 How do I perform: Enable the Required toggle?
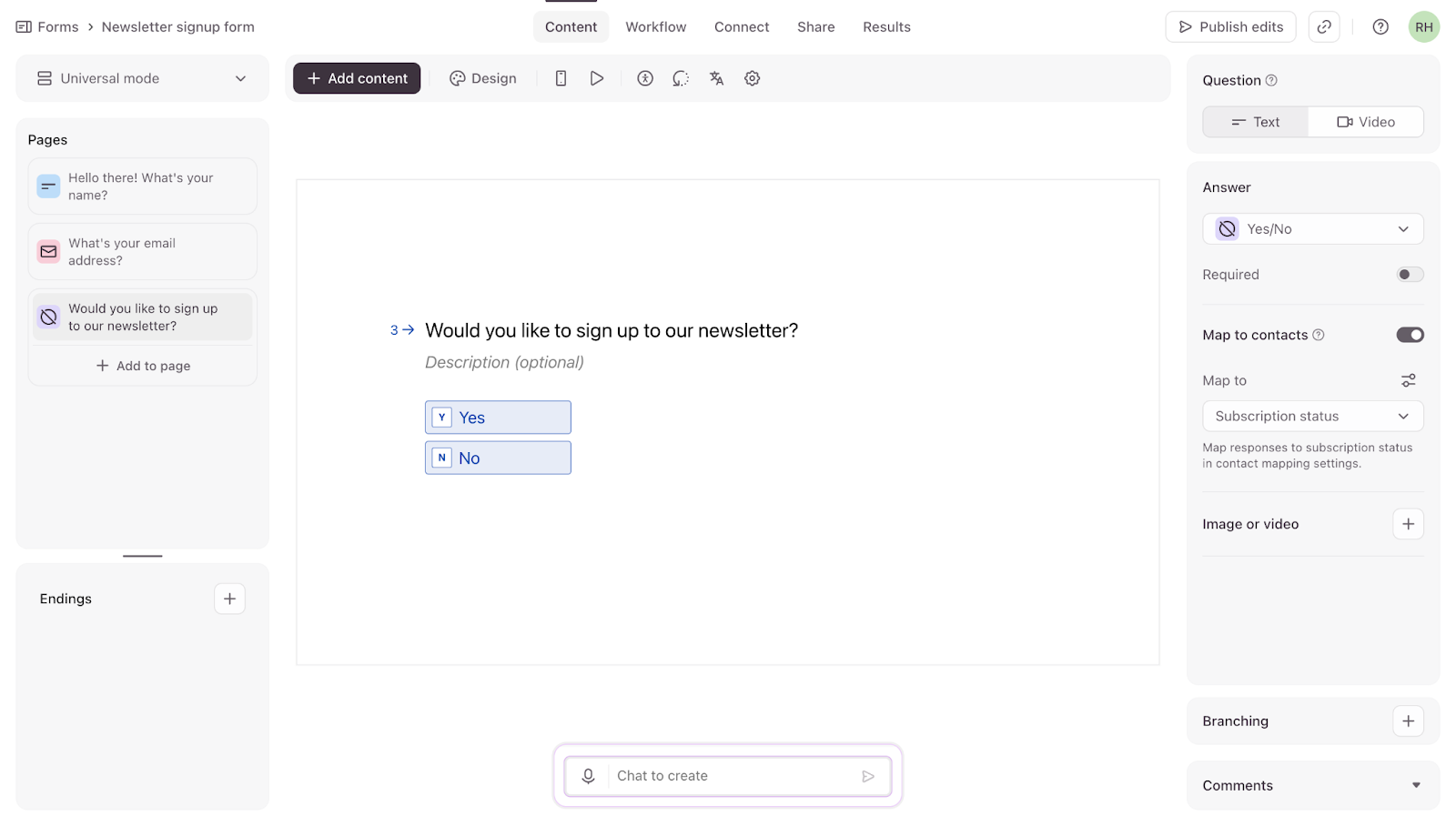(1410, 275)
